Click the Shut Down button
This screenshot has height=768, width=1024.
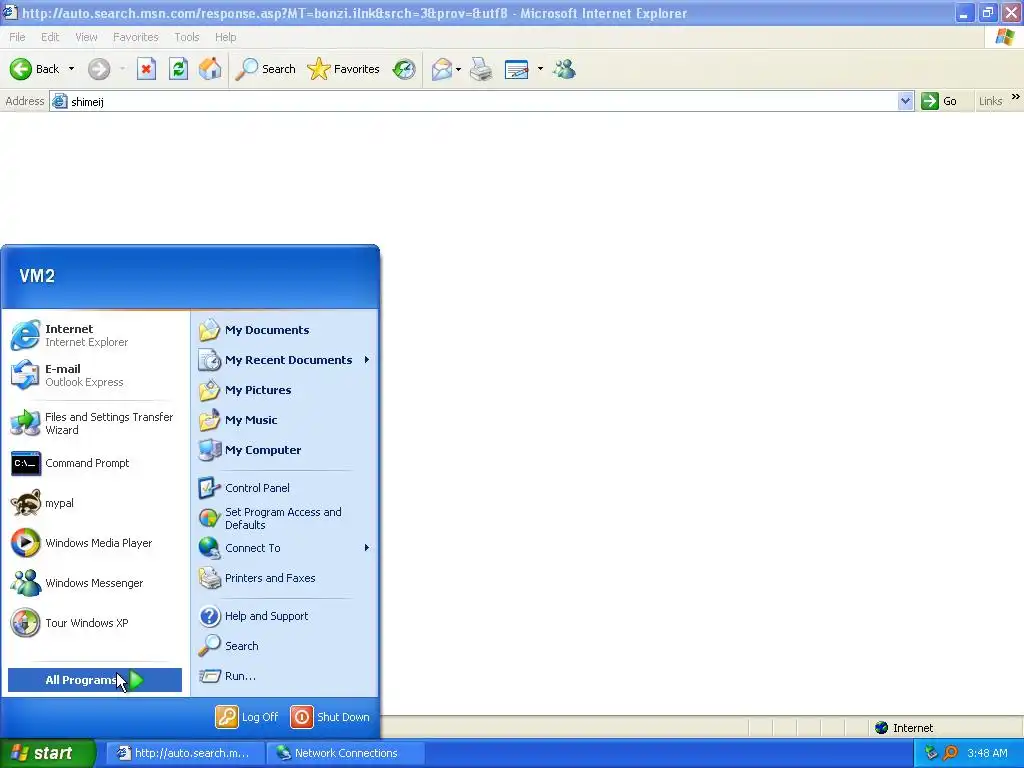(x=330, y=717)
